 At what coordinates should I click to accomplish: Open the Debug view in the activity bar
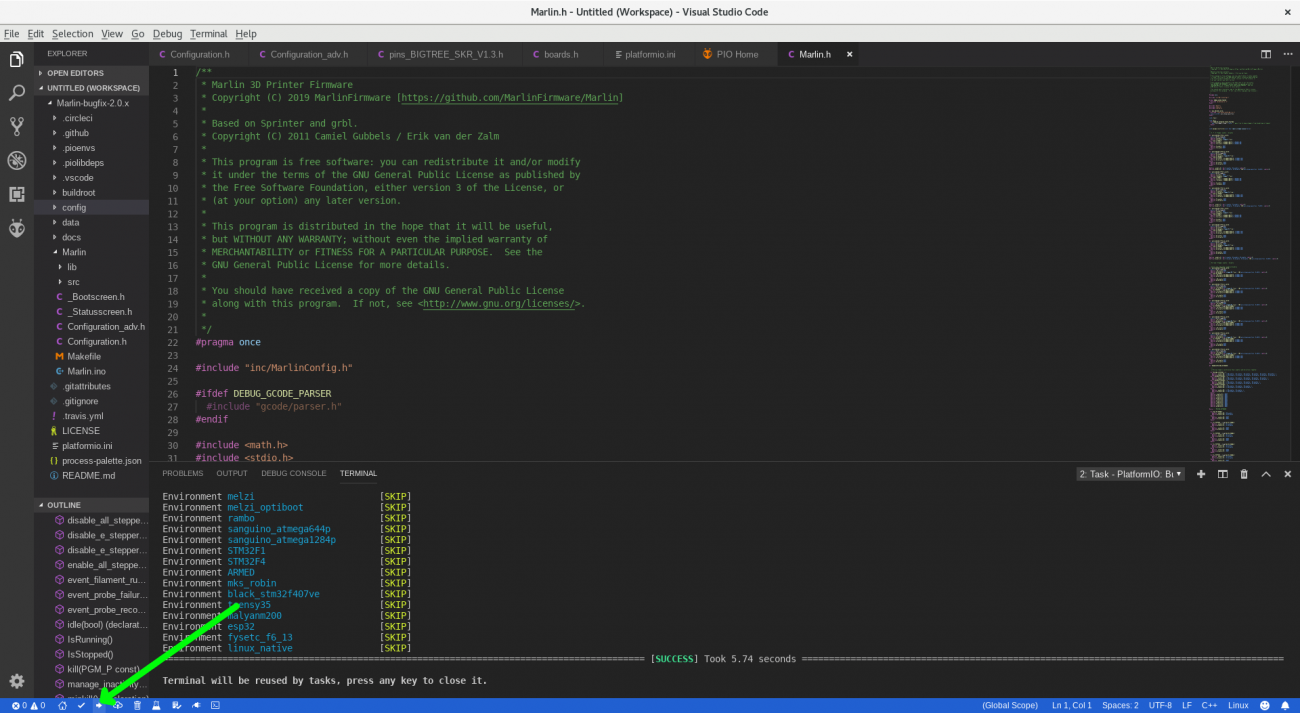(x=16, y=161)
